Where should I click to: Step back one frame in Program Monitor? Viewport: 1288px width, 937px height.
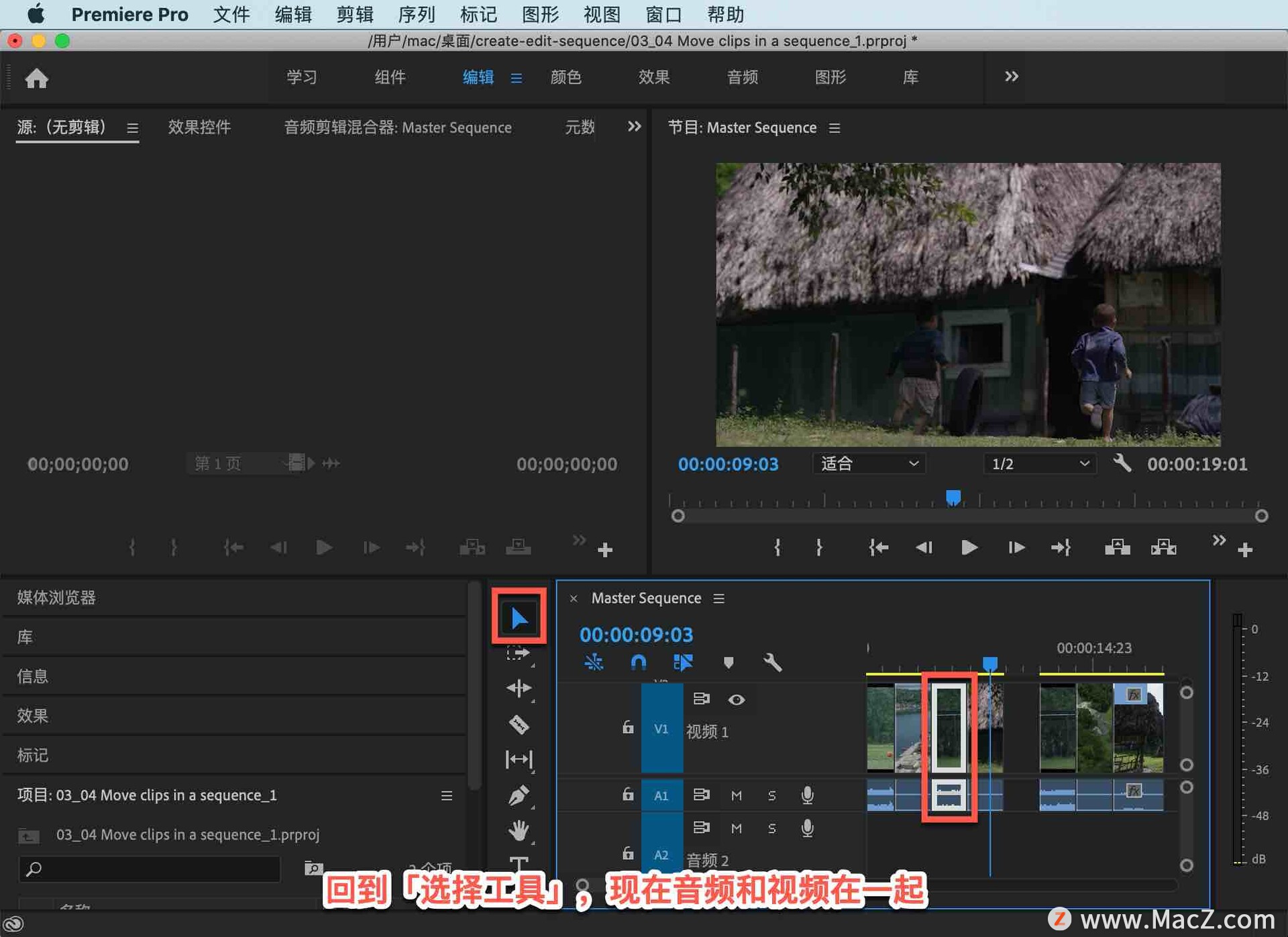click(x=924, y=548)
